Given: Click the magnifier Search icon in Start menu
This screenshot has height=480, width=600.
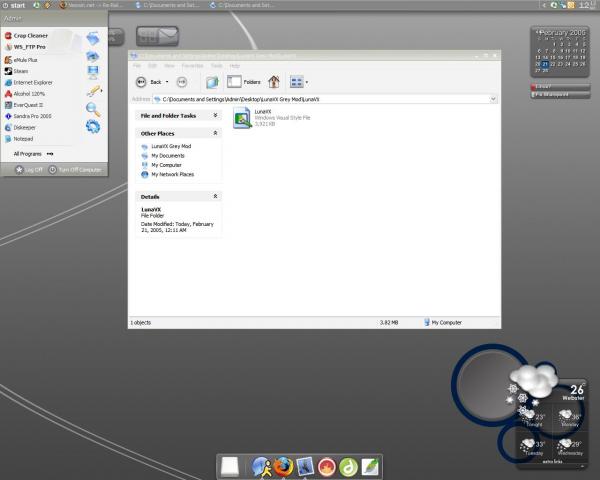Looking at the screenshot, I should pos(93,109).
